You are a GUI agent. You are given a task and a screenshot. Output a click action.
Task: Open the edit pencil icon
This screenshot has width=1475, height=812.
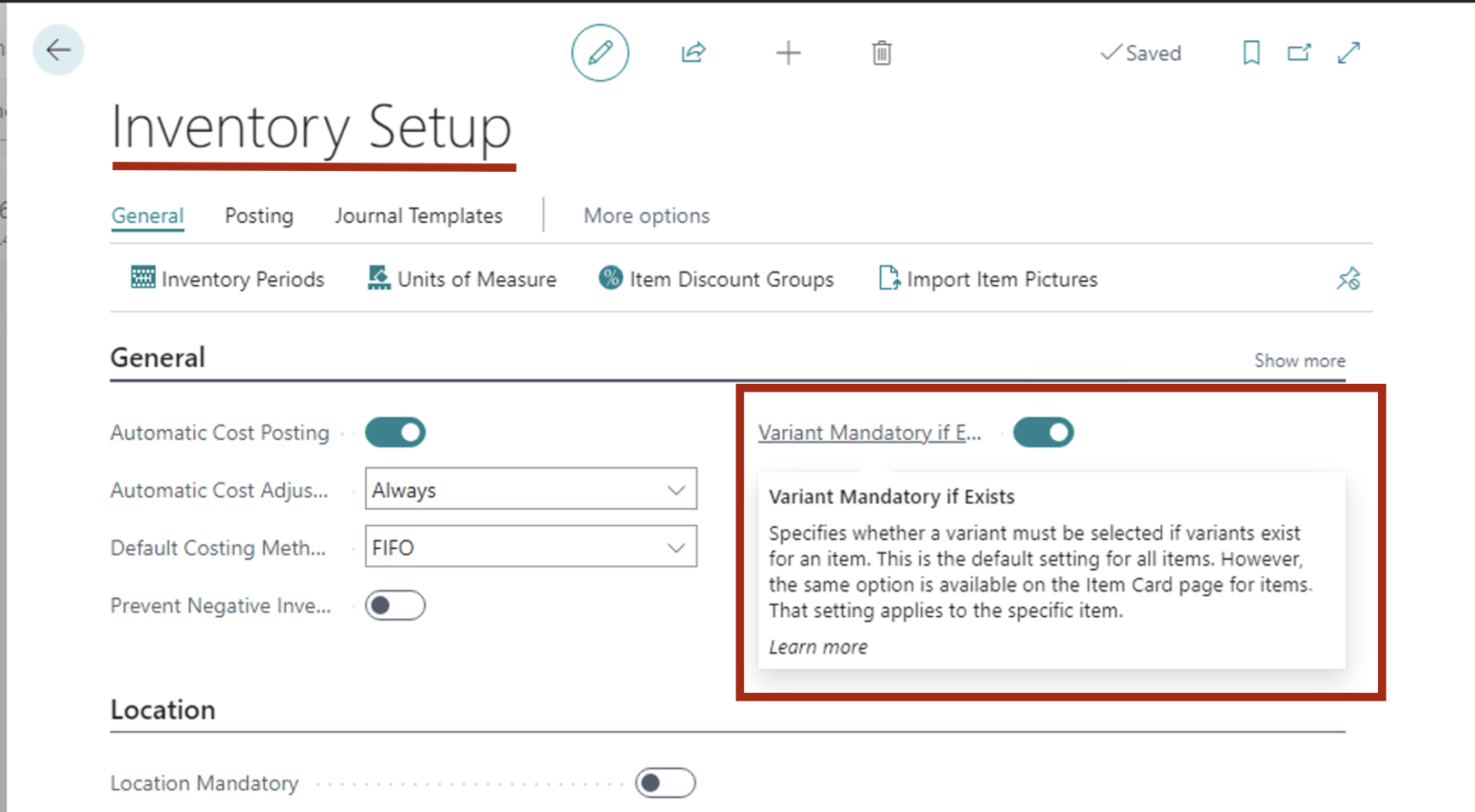599,53
